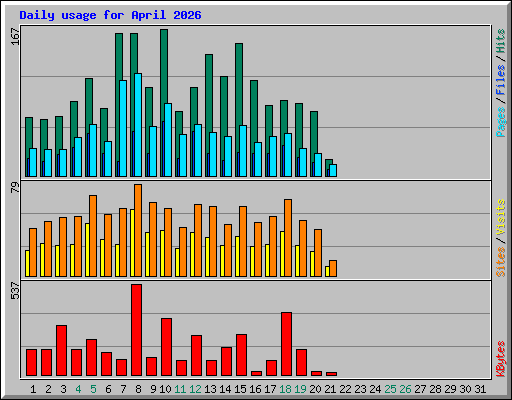Click the red KBytes bar for day 3
This screenshot has width=512, height=400.
point(61,351)
